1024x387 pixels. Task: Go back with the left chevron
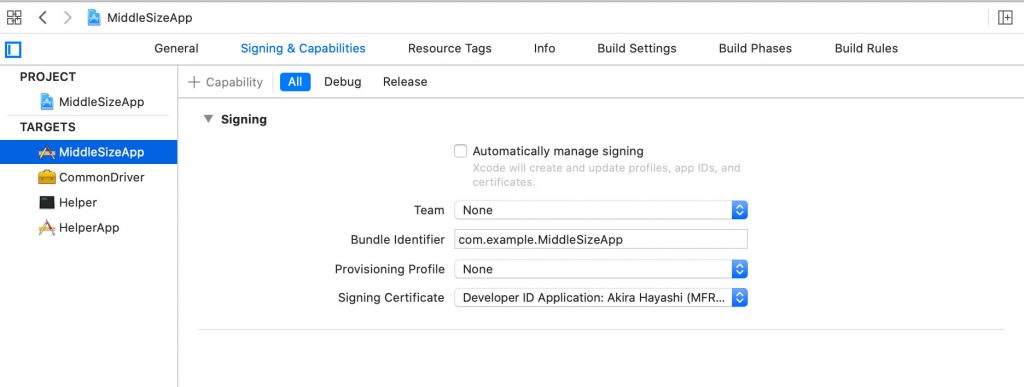(x=42, y=18)
